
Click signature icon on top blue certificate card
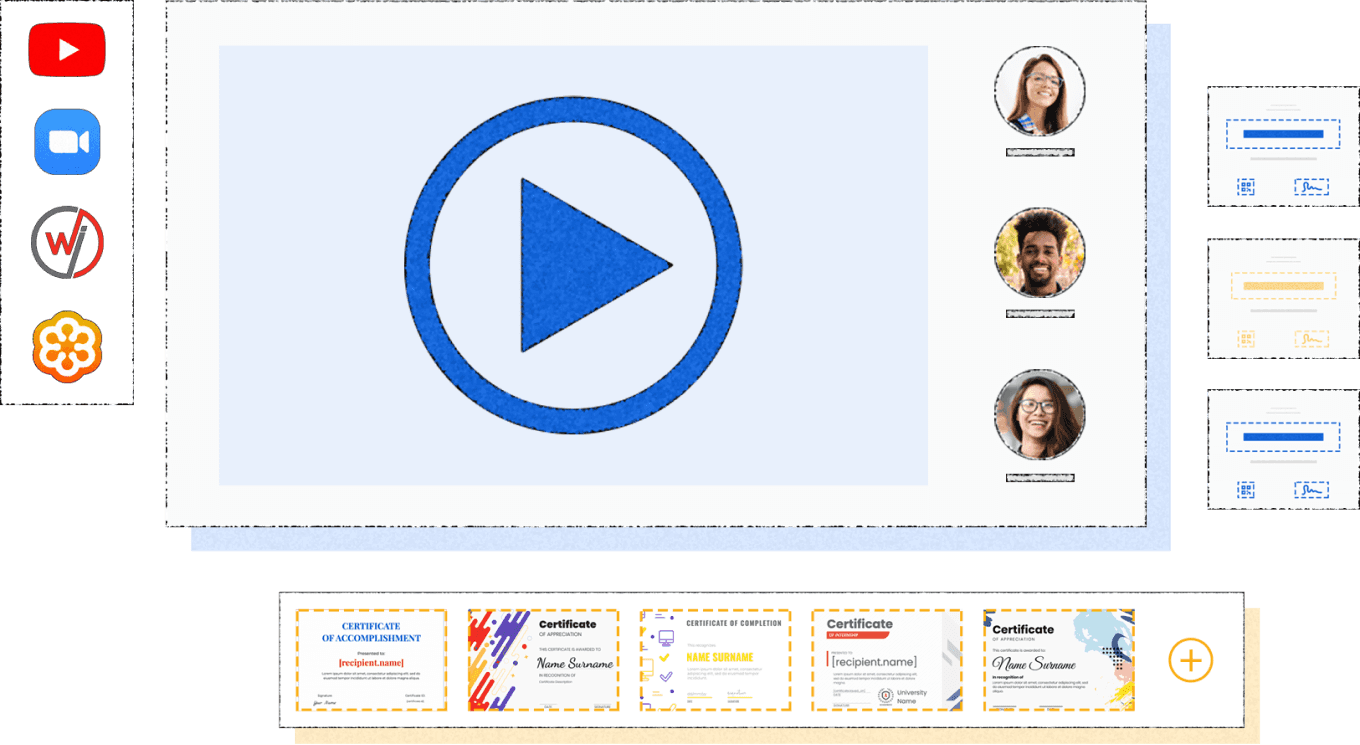(1311, 187)
